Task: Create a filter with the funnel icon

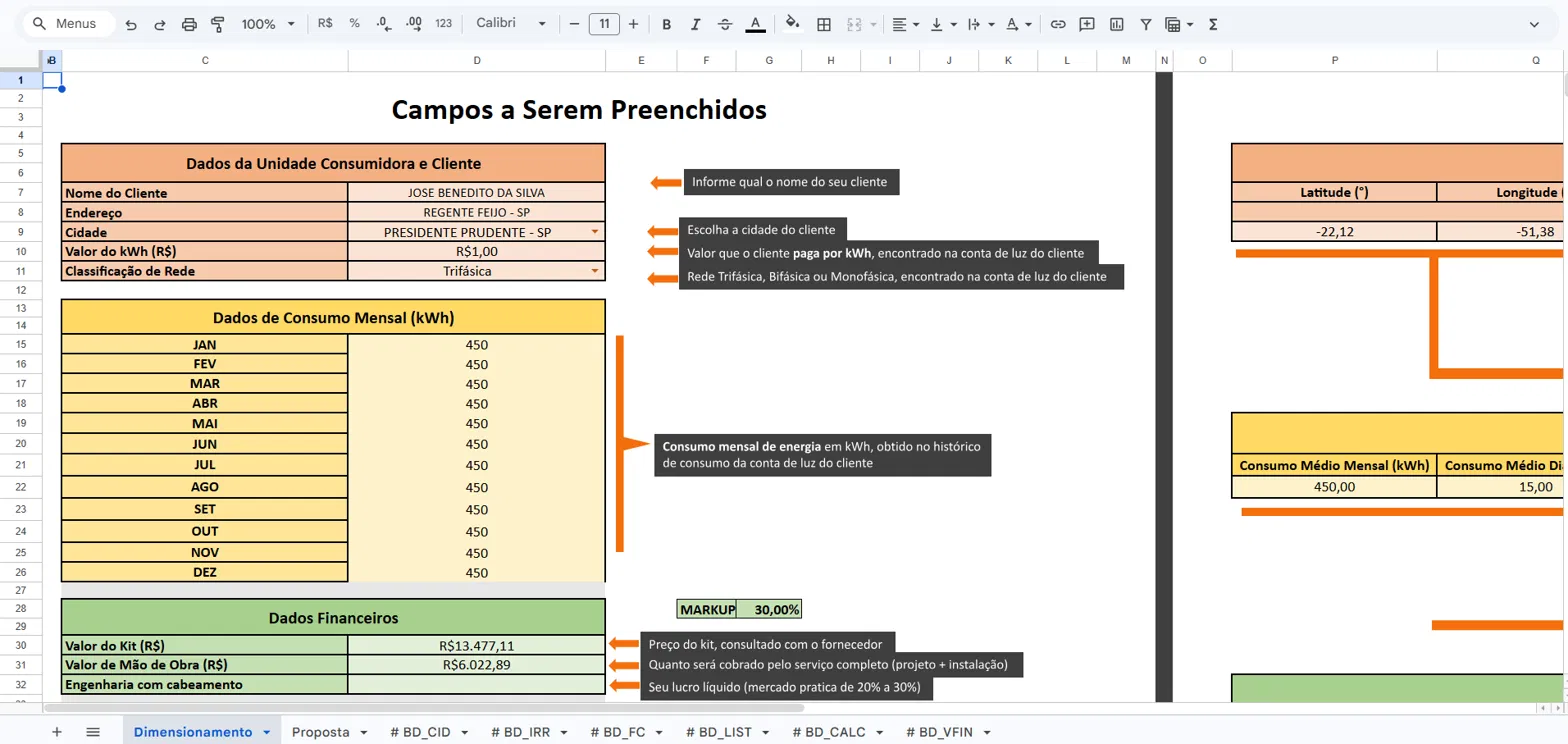Action: pyautogui.click(x=1145, y=23)
